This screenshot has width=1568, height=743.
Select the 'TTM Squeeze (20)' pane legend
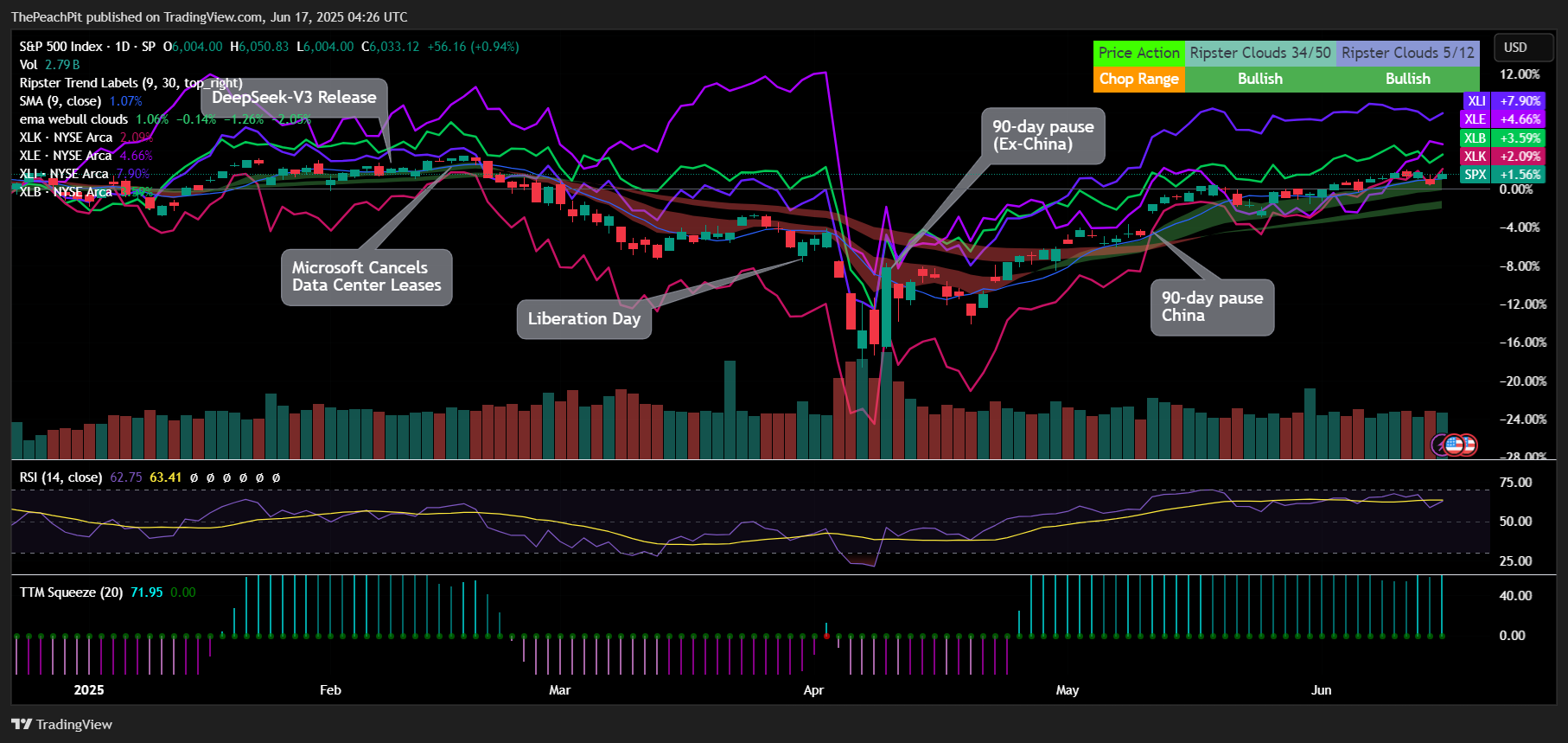tap(71, 592)
